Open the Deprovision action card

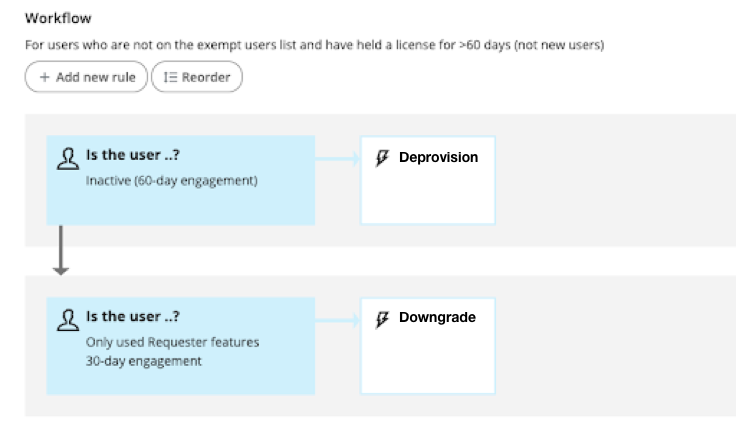coord(427,190)
